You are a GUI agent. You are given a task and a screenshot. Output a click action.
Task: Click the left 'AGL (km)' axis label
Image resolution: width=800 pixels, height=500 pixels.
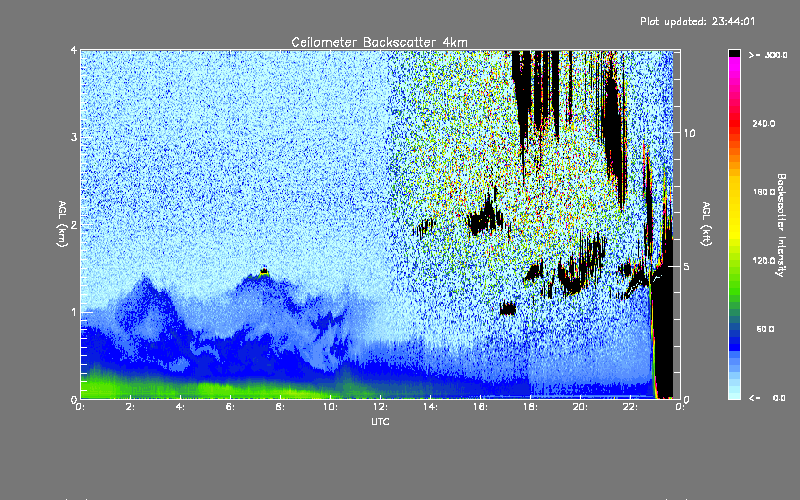[62, 224]
